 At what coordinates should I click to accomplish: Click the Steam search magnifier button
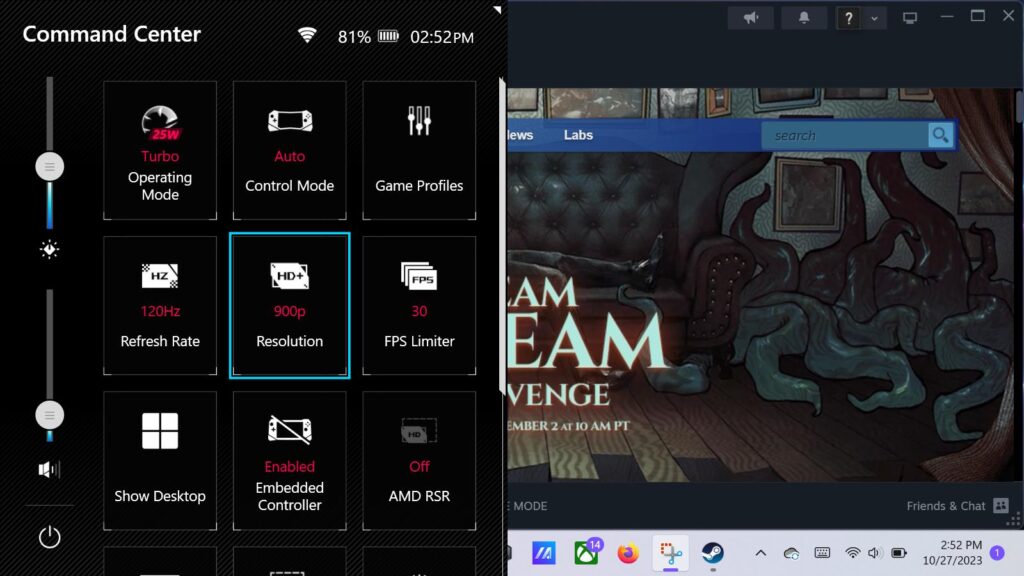[940, 135]
